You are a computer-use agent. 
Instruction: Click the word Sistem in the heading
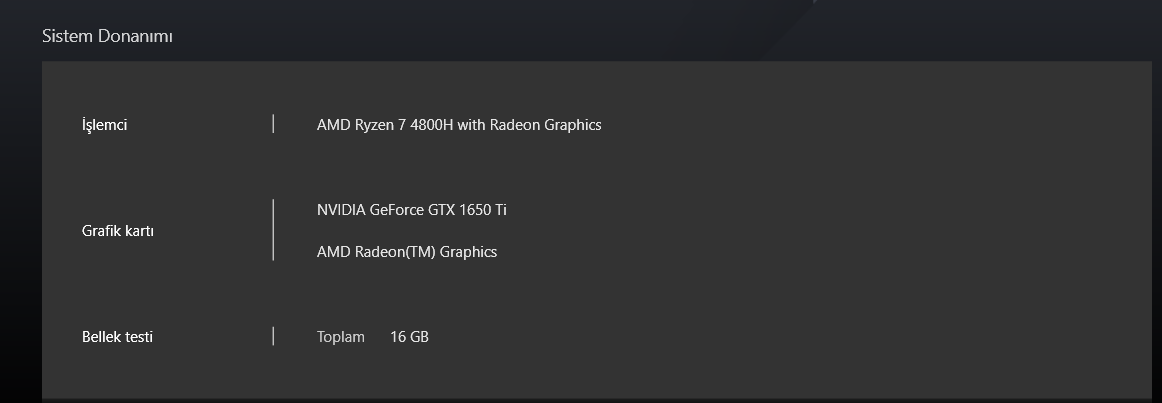[65, 36]
